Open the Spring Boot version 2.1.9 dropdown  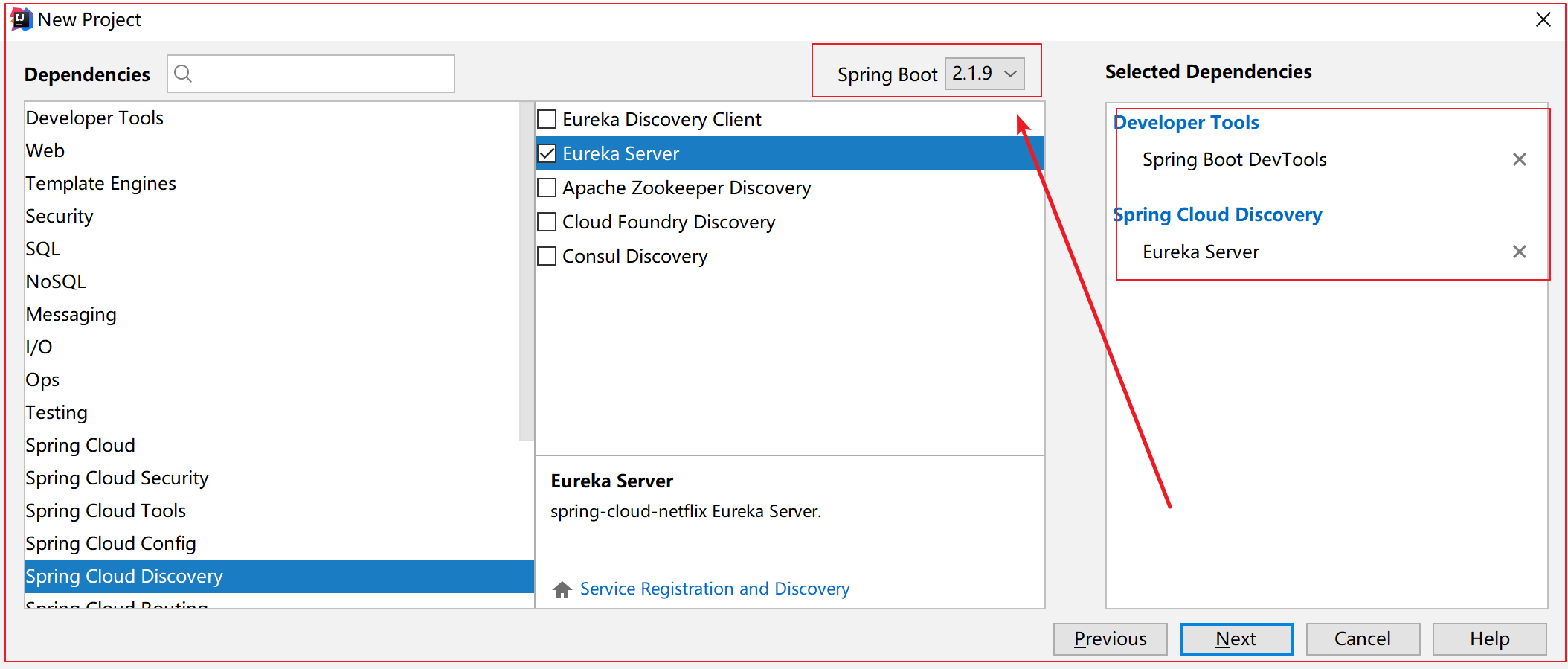pos(984,74)
